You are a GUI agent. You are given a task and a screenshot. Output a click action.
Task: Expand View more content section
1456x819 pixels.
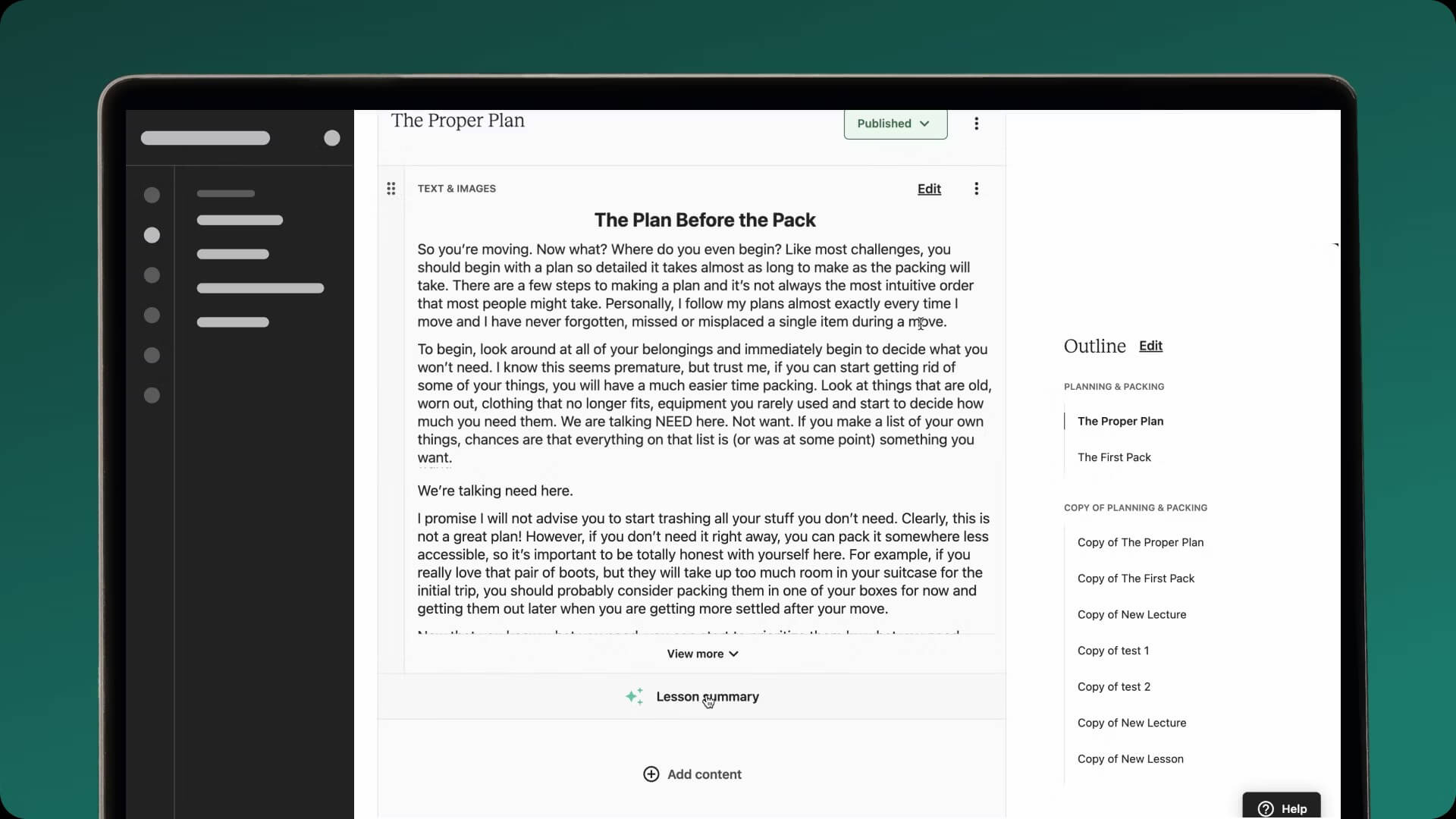pos(702,653)
